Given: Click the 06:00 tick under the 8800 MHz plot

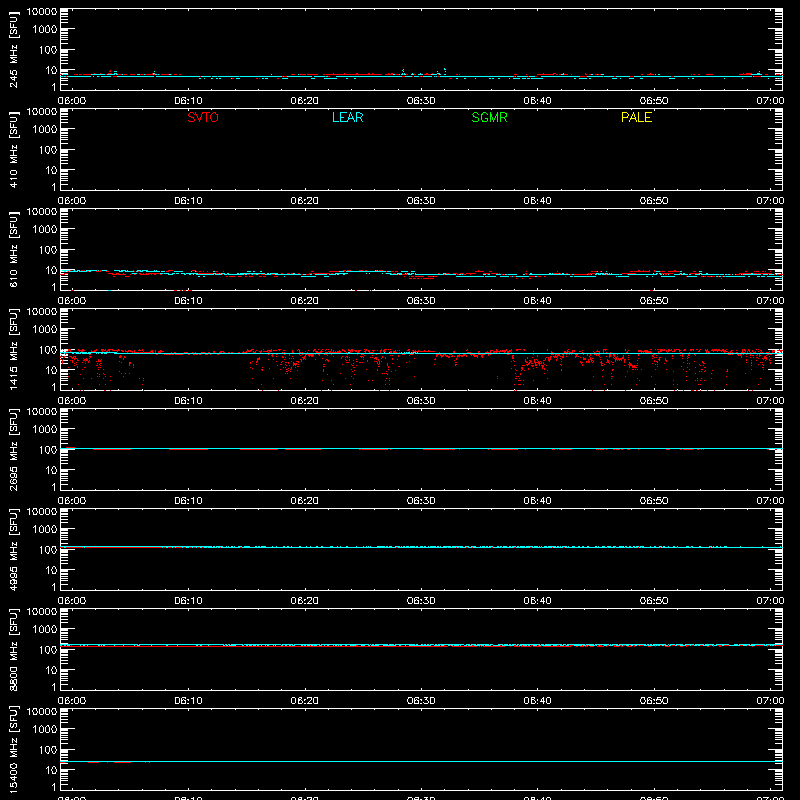Looking at the screenshot, I should 72,701.
